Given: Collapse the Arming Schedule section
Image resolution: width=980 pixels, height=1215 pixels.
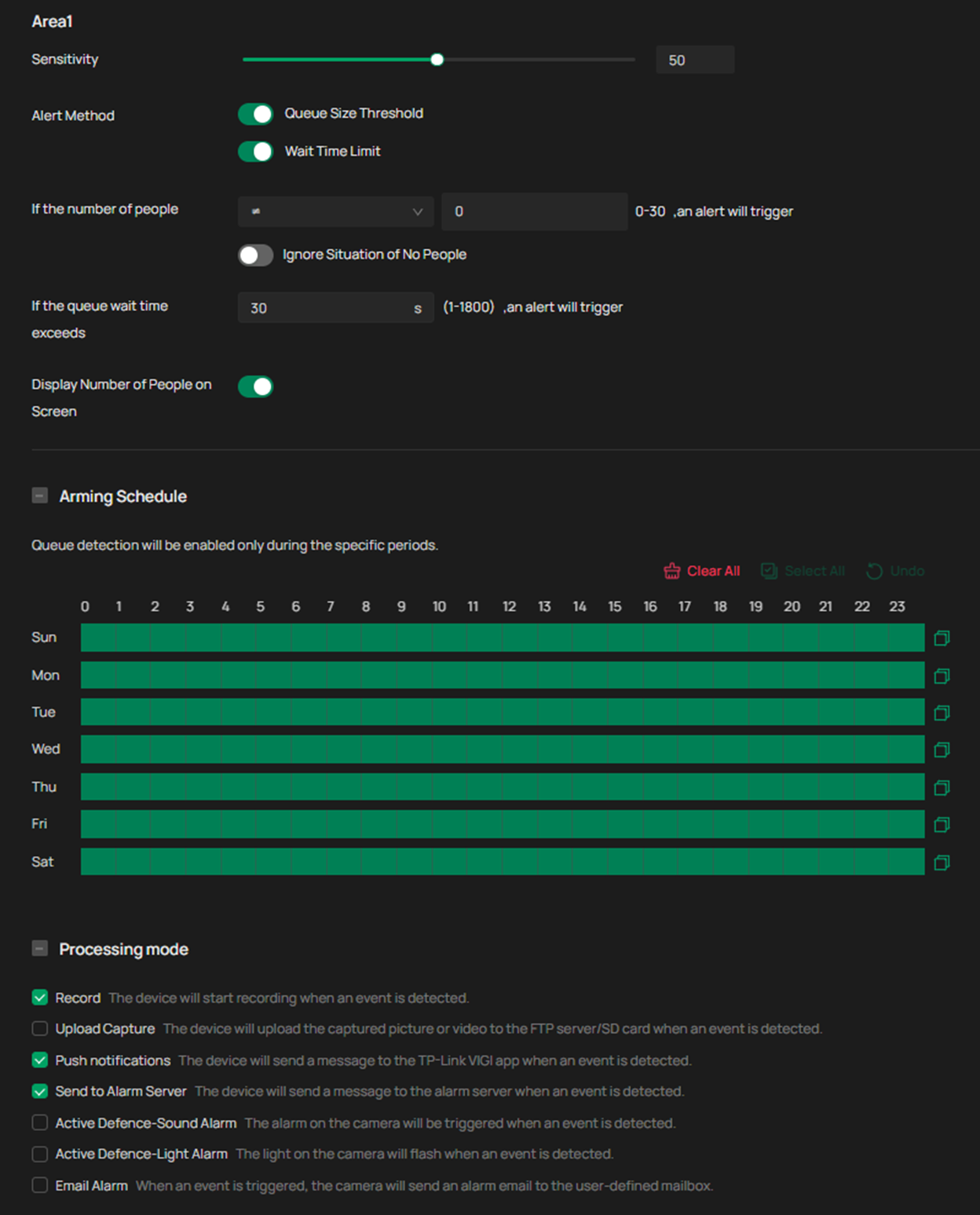Looking at the screenshot, I should (x=39, y=496).
